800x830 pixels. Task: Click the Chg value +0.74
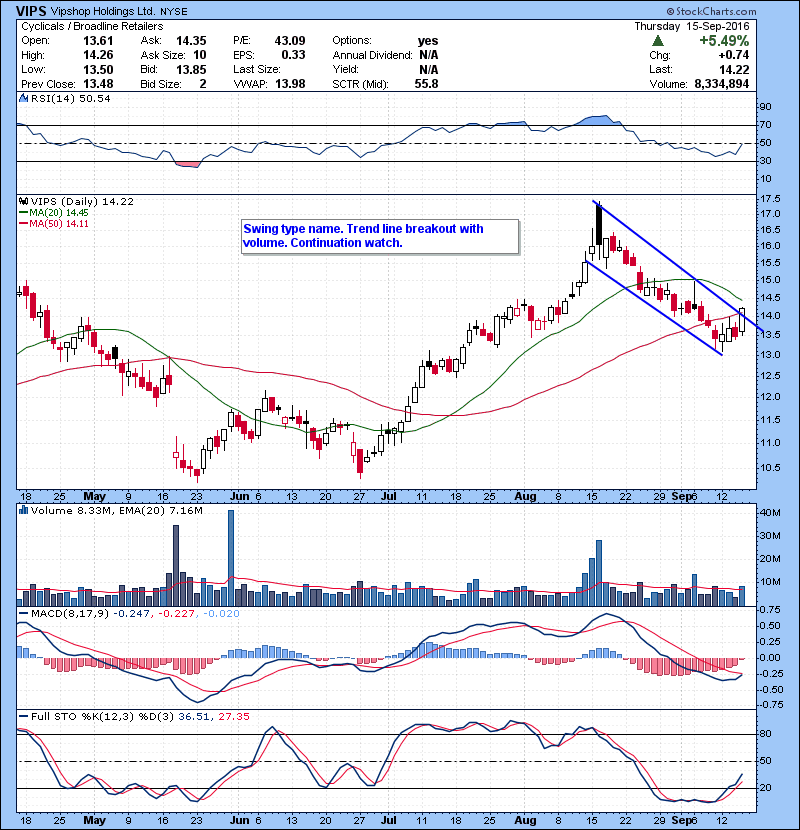pos(733,55)
